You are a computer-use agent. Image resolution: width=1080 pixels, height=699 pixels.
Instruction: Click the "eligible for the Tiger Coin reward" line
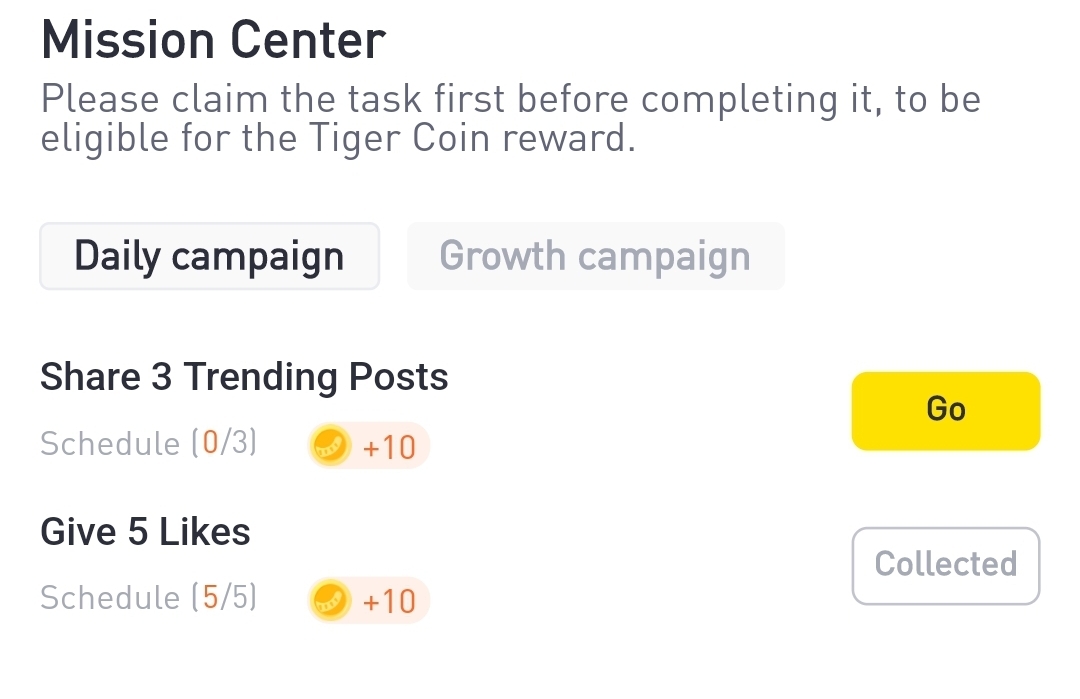[337, 138]
